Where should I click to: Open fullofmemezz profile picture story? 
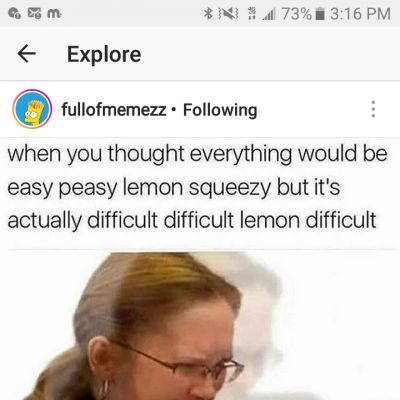(32, 109)
